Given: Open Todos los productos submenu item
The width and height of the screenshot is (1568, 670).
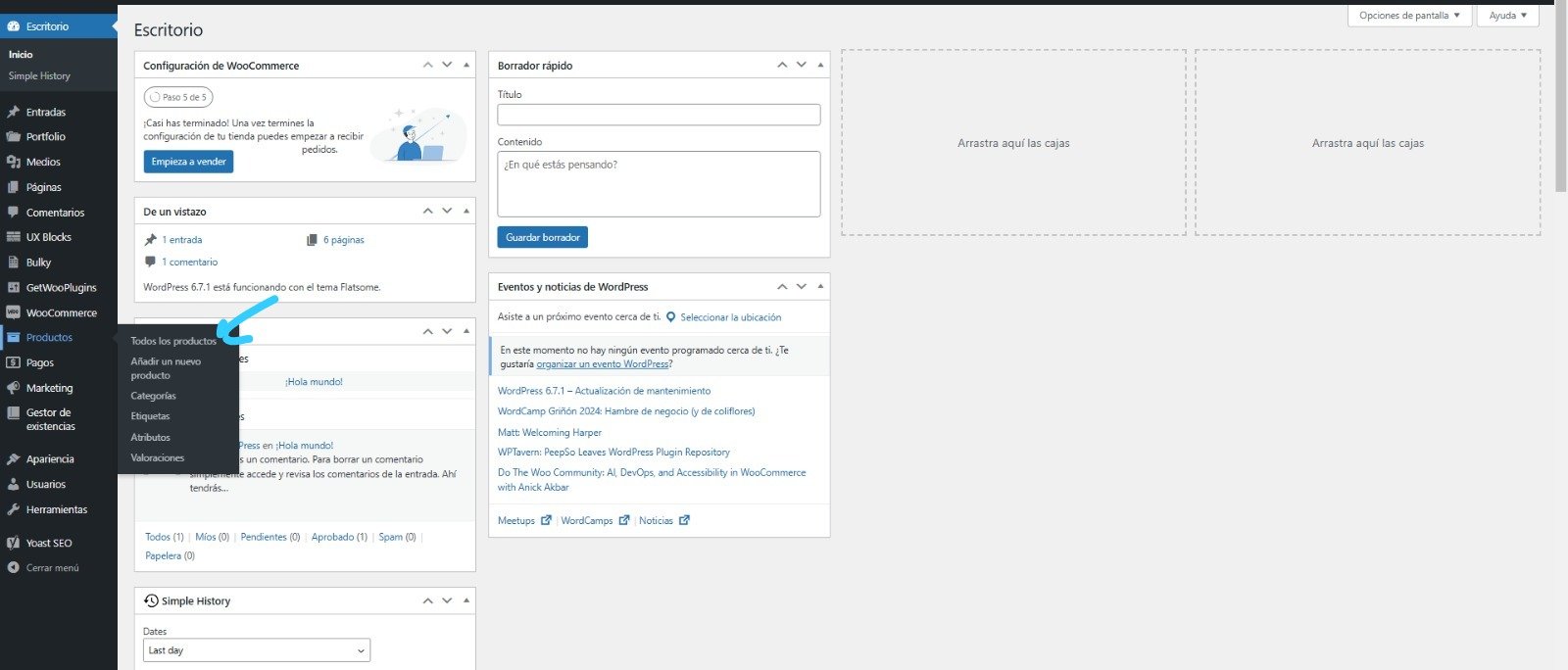Looking at the screenshot, I should pyautogui.click(x=173, y=341).
